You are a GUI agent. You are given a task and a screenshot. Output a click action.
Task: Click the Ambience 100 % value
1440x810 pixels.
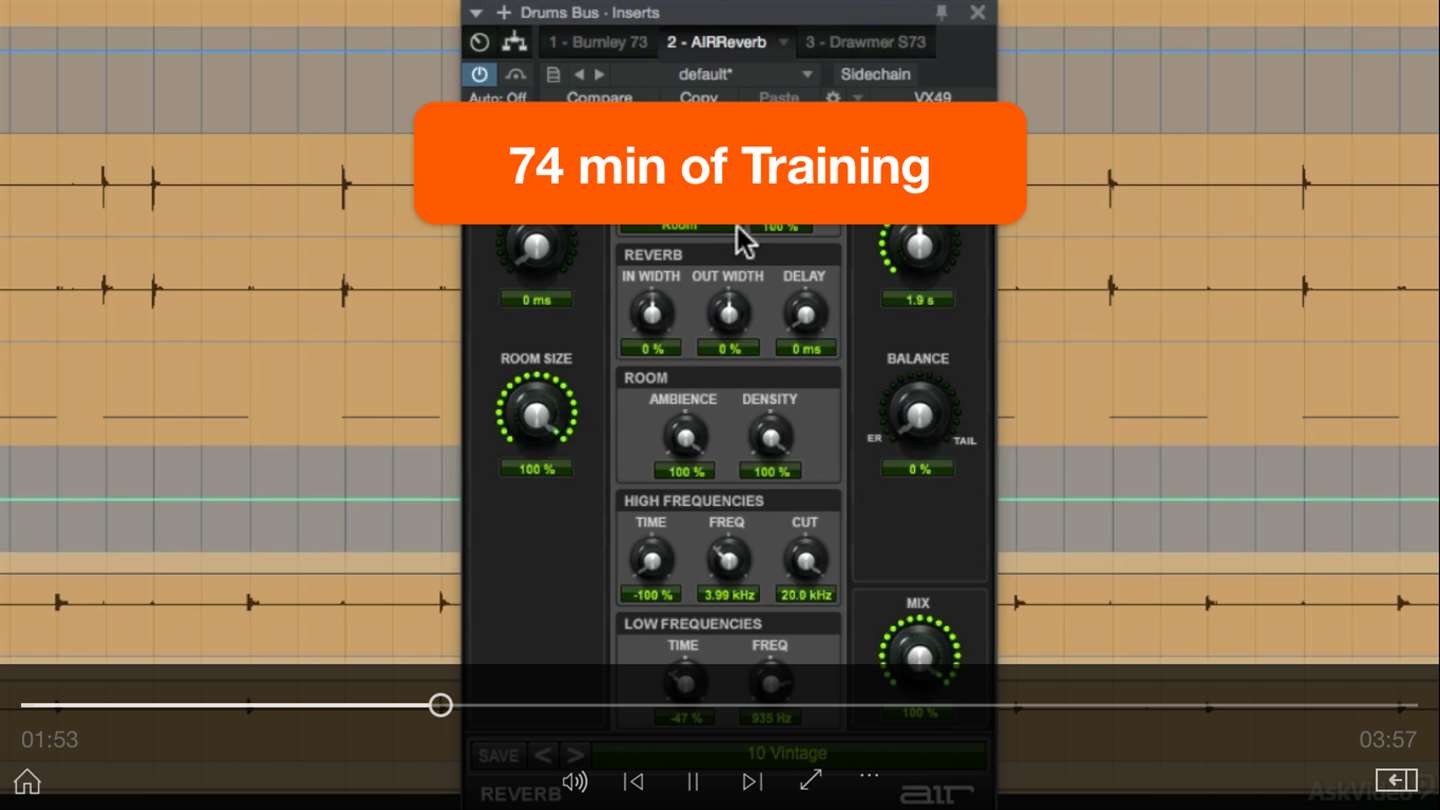click(x=685, y=472)
